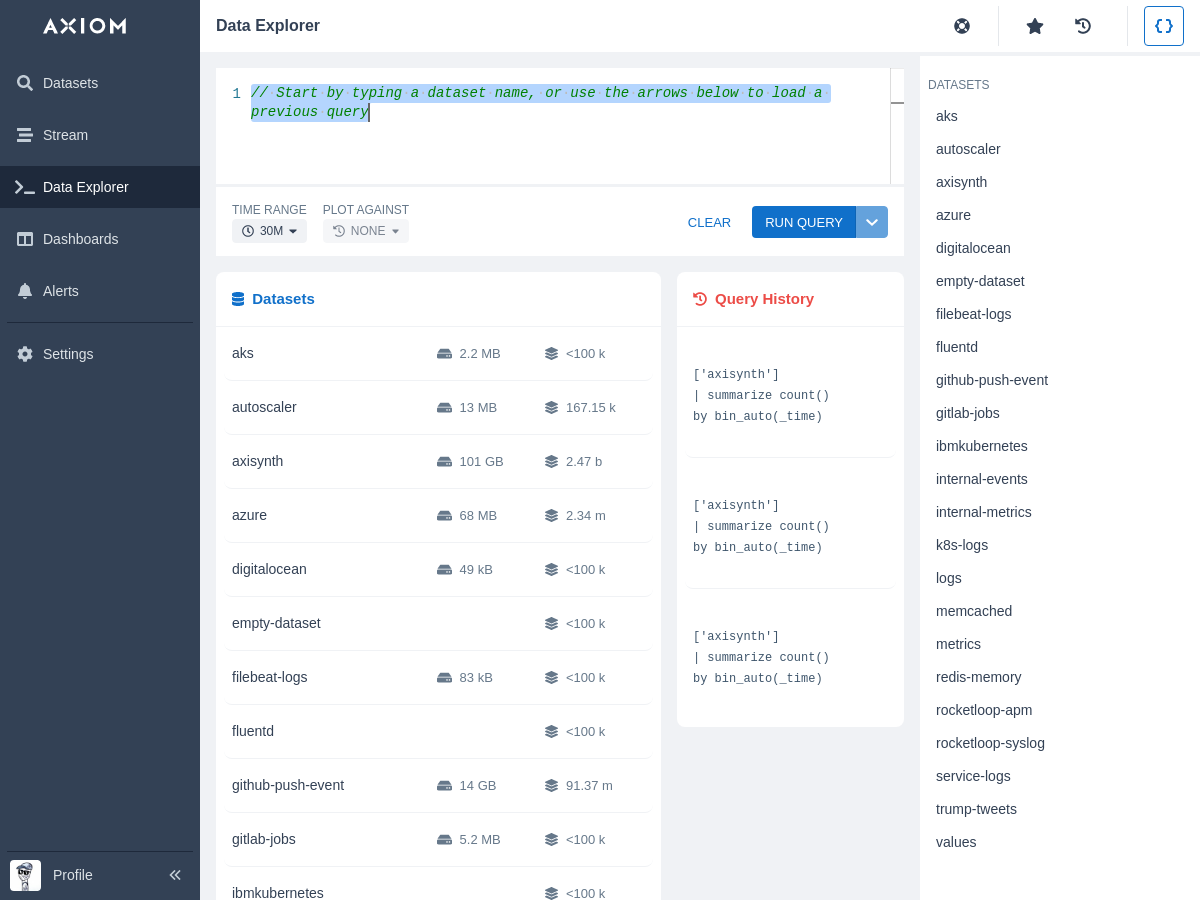Viewport: 1200px width, 900px height.
Task: Open query history clock icon in header
Action: coord(1083,26)
